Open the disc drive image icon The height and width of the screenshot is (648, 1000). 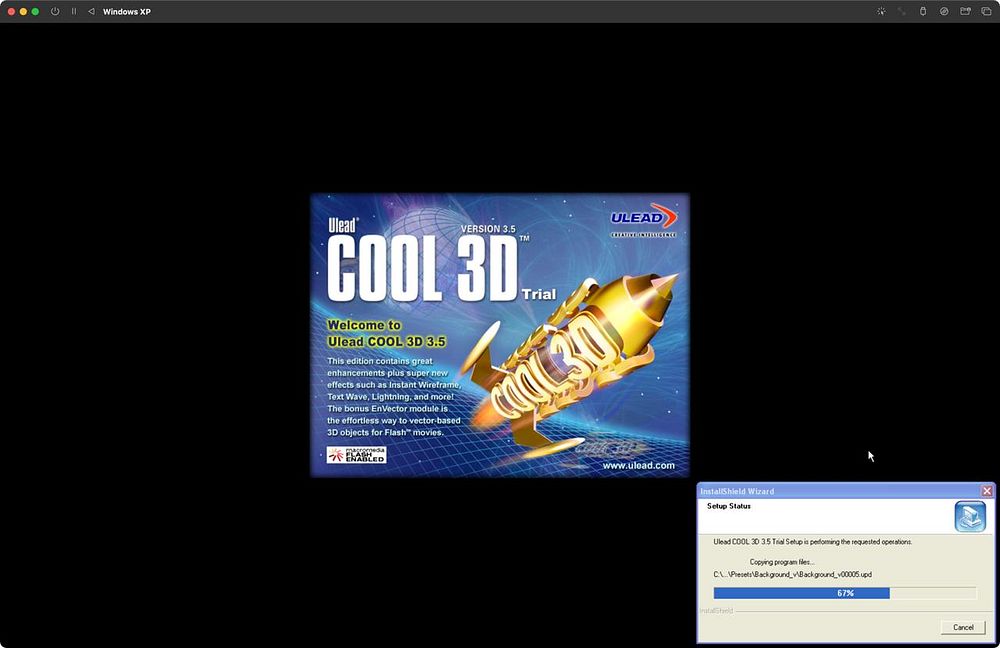944,11
